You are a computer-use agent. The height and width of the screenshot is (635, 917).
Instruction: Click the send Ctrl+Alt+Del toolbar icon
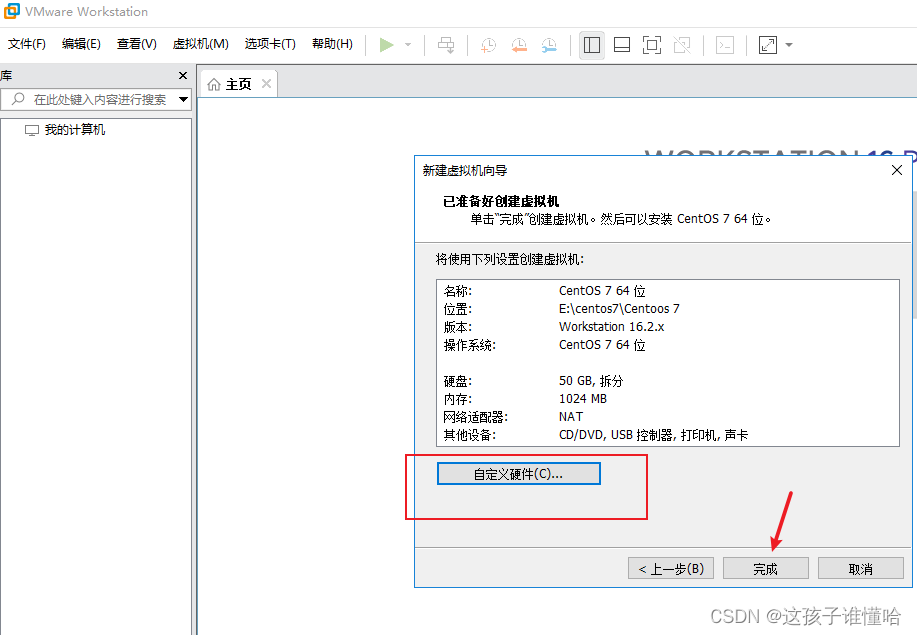446,45
